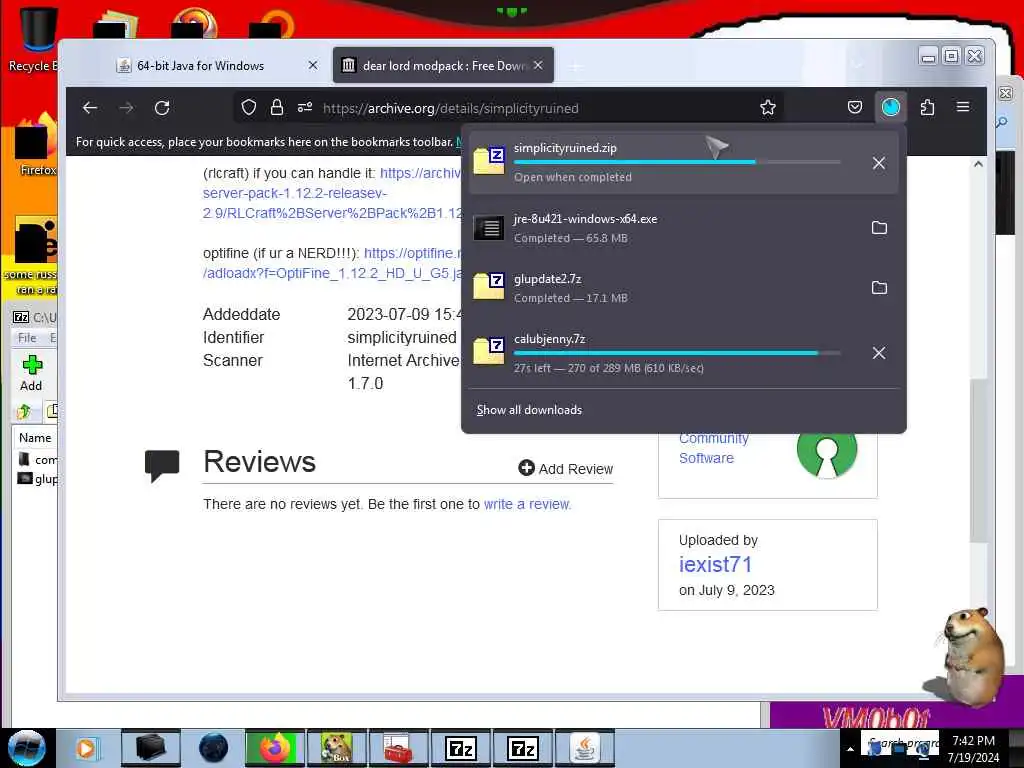Click Add Review
This screenshot has height=768, width=1024.
566,469
